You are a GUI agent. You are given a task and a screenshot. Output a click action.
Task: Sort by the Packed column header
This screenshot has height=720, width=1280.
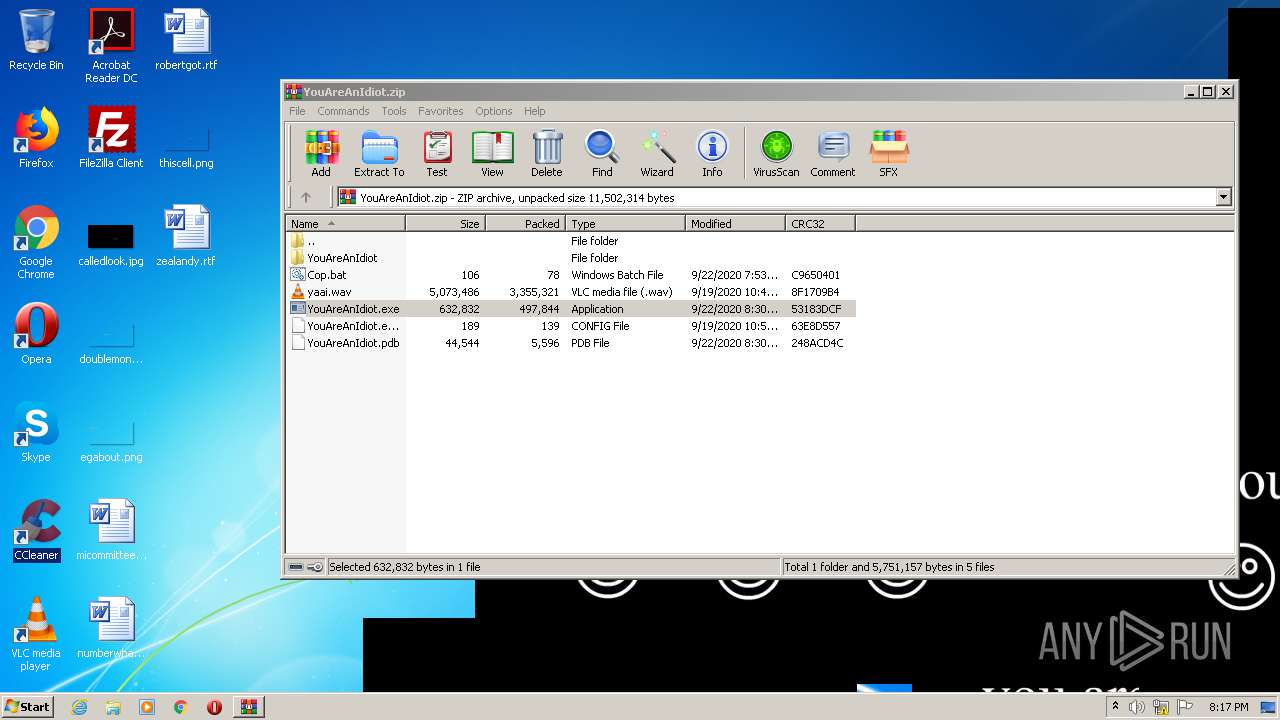tap(526, 224)
